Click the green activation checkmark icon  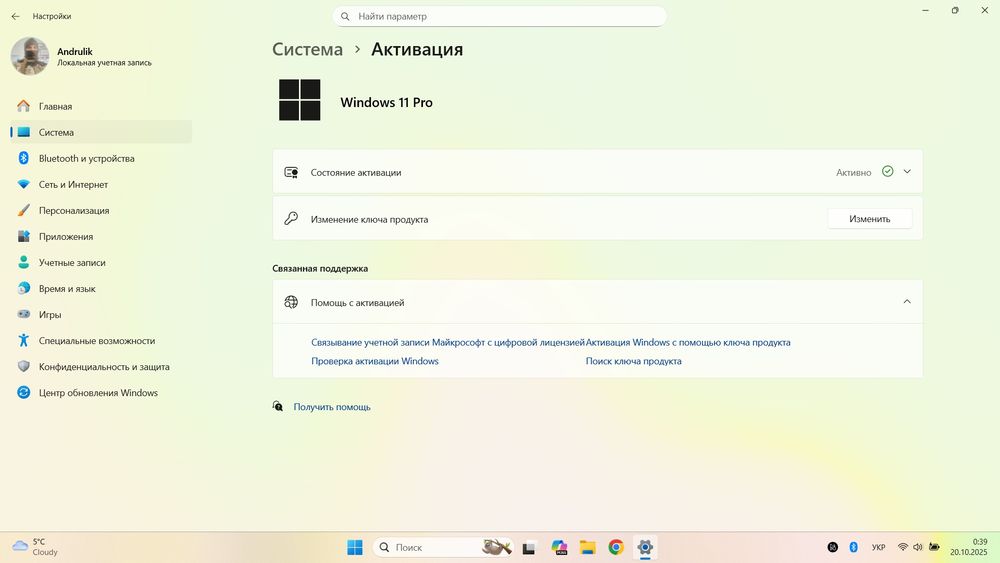pos(887,172)
